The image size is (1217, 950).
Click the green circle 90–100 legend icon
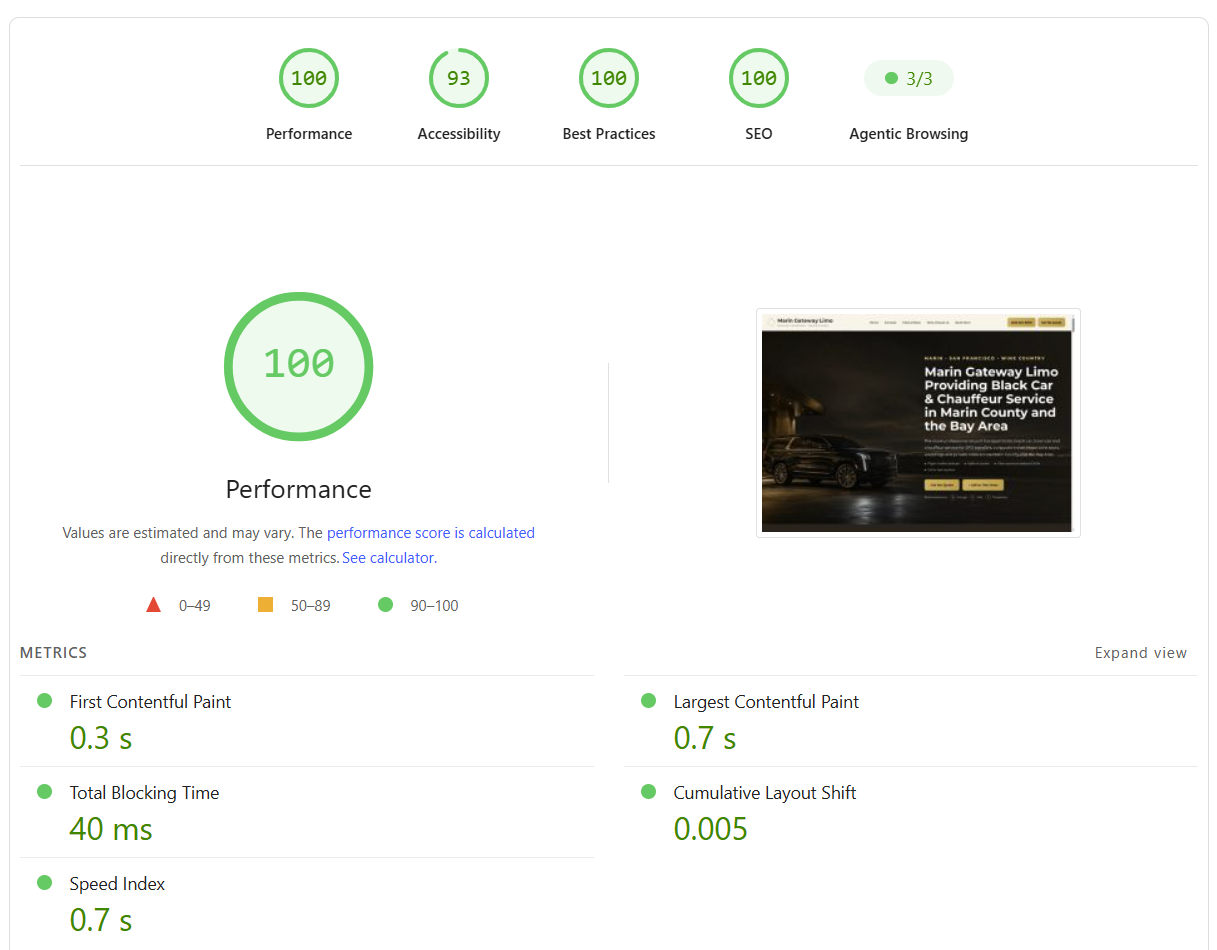click(x=385, y=605)
